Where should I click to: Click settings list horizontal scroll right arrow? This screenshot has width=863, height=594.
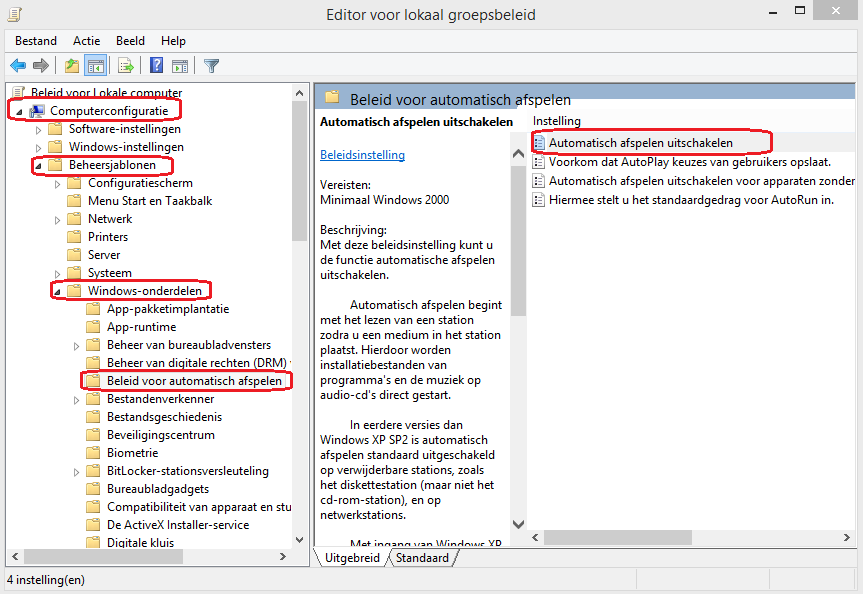(x=846, y=537)
